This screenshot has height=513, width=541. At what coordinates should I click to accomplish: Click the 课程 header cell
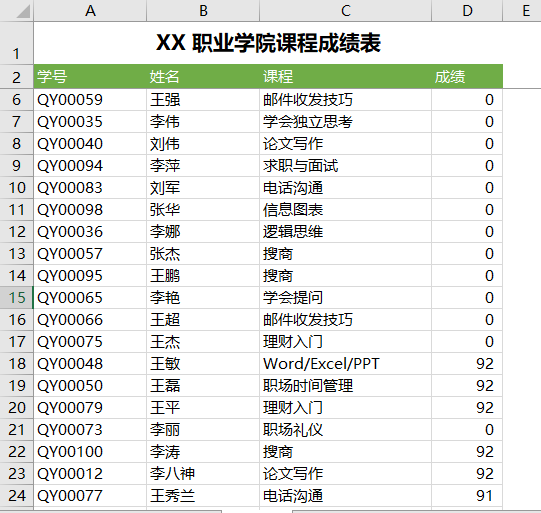click(x=345, y=77)
